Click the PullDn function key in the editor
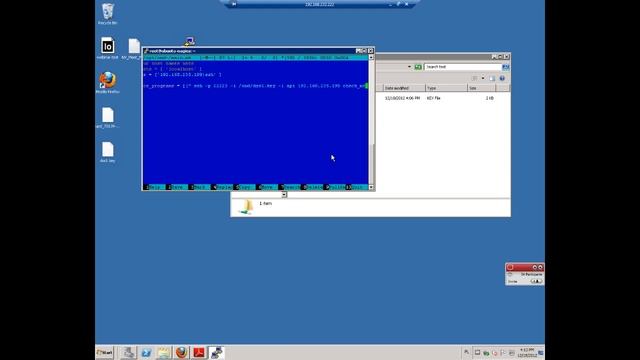The width and height of the screenshot is (640, 360). coord(333,187)
